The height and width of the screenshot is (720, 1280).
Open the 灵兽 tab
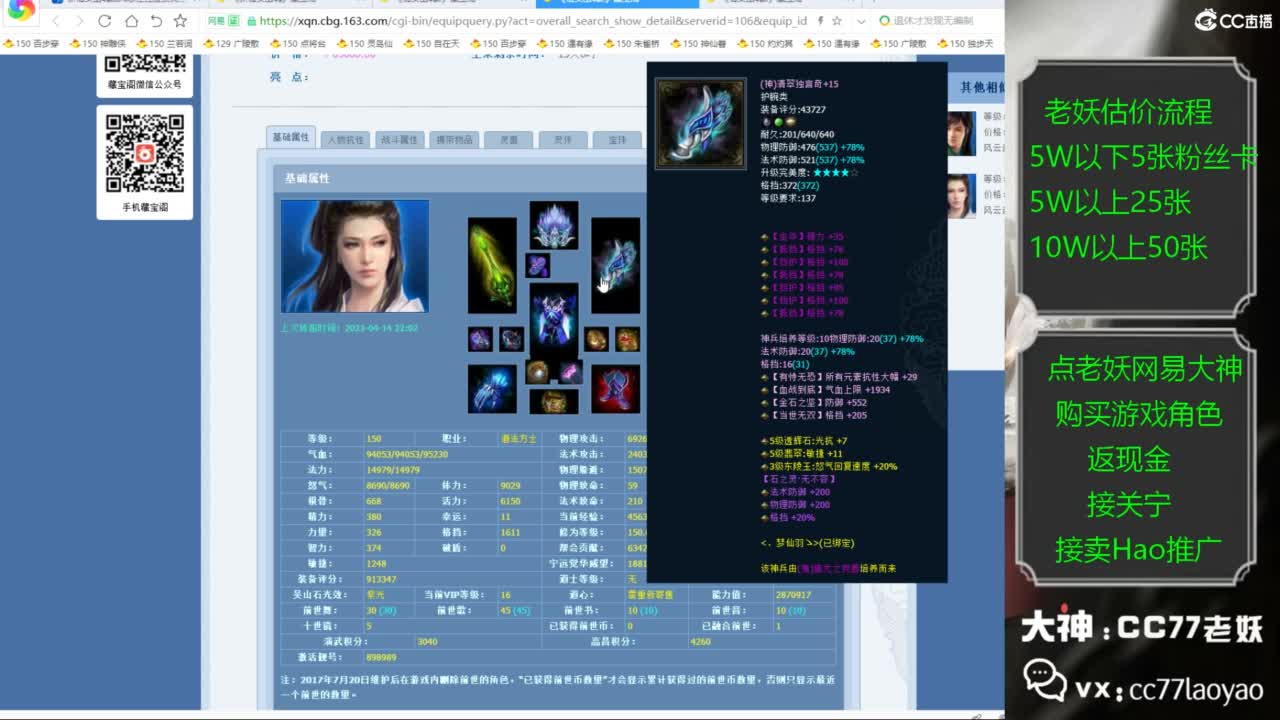click(509, 140)
